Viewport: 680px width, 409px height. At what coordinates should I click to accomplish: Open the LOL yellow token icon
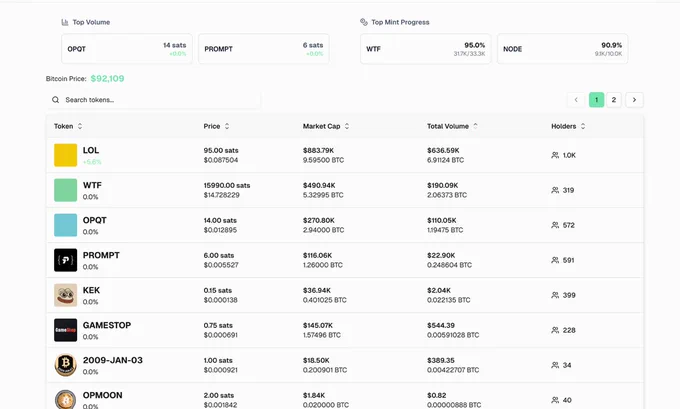(65, 155)
